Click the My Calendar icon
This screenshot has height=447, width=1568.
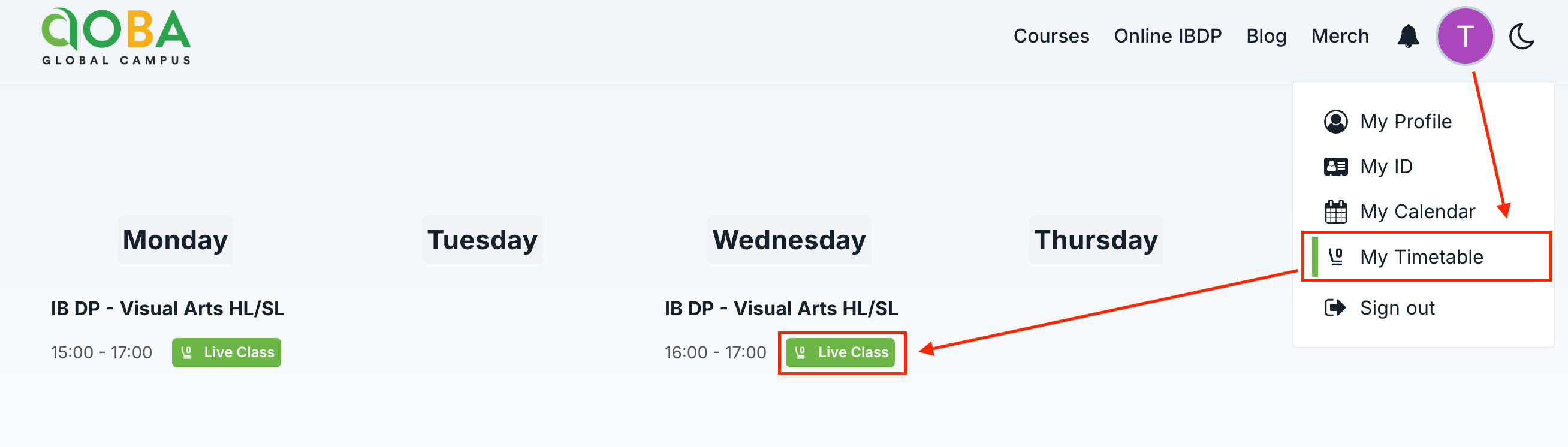pyautogui.click(x=1335, y=212)
